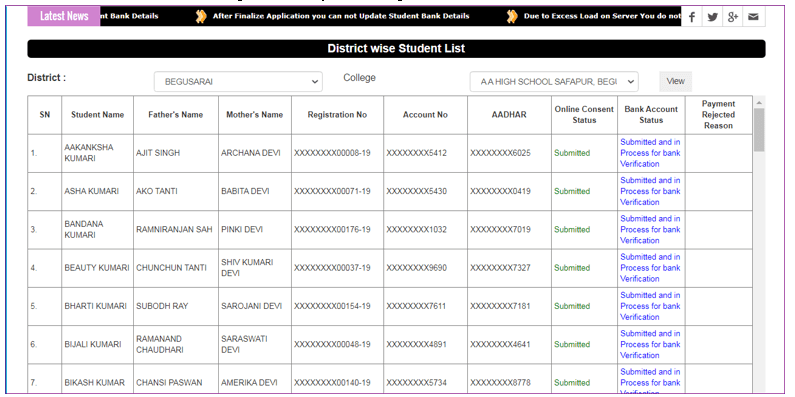
Task: Expand the District dropdown showing BEGUSARAI
Action: [x=238, y=82]
